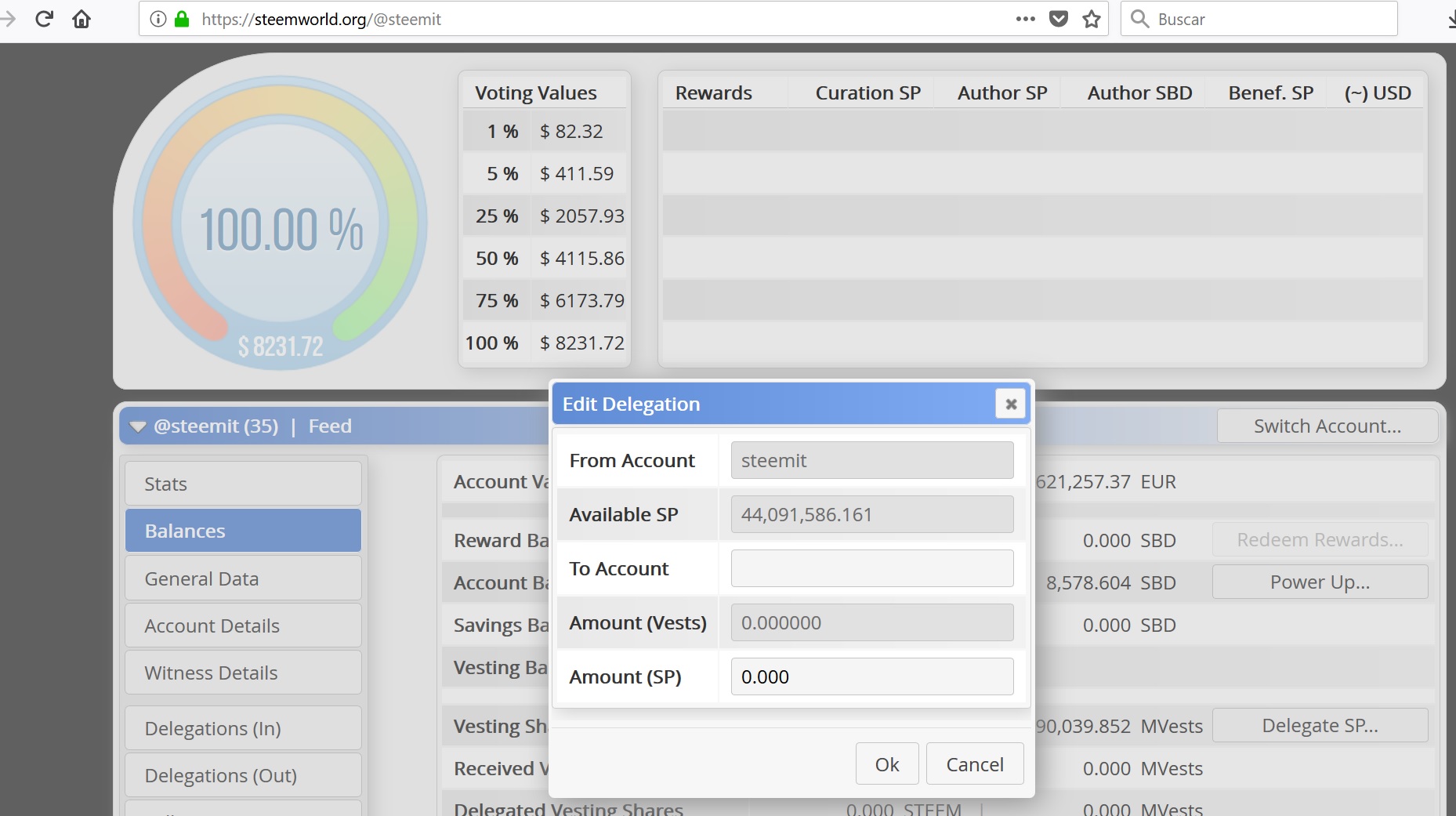Click the search magnifier icon
Screen dimensions: 1456x816
(1140, 19)
